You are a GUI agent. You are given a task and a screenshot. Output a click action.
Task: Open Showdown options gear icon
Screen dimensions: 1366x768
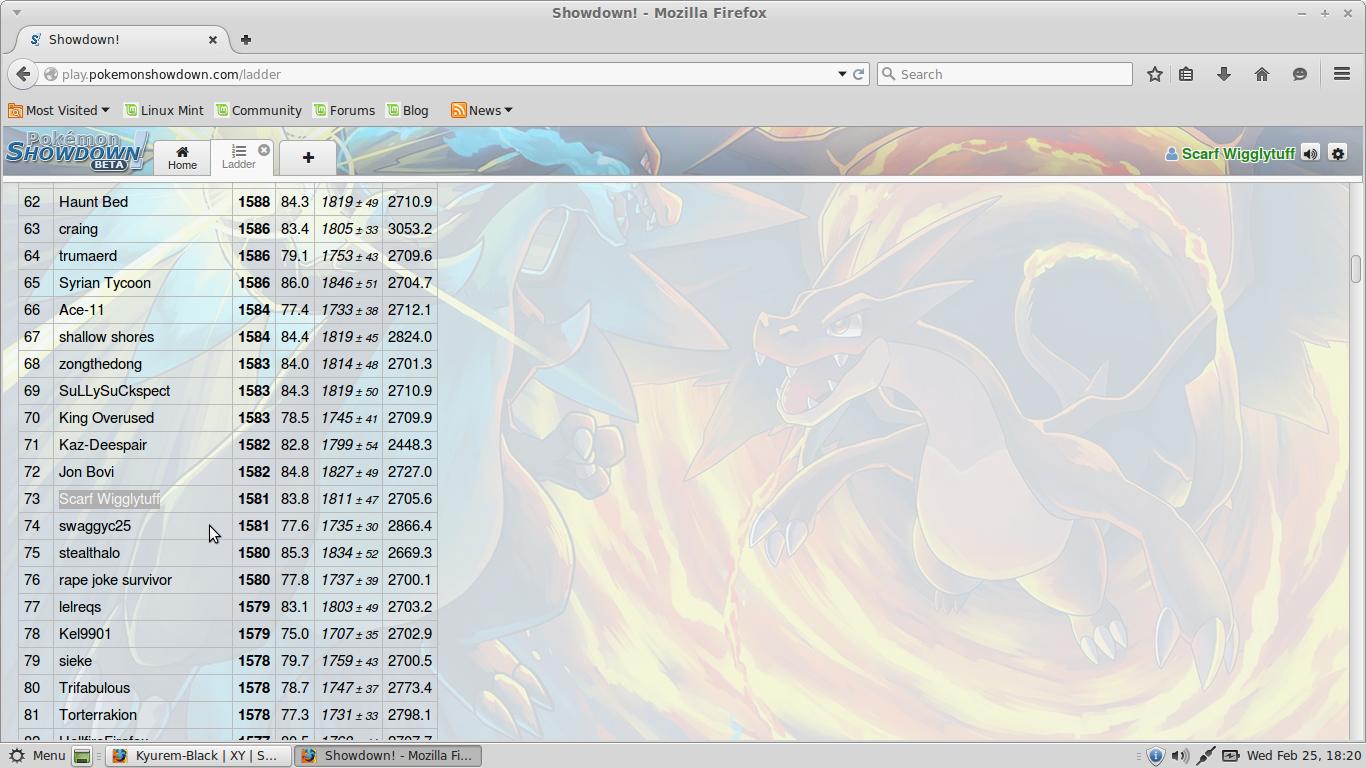pyautogui.click(x=1338, y=154)
